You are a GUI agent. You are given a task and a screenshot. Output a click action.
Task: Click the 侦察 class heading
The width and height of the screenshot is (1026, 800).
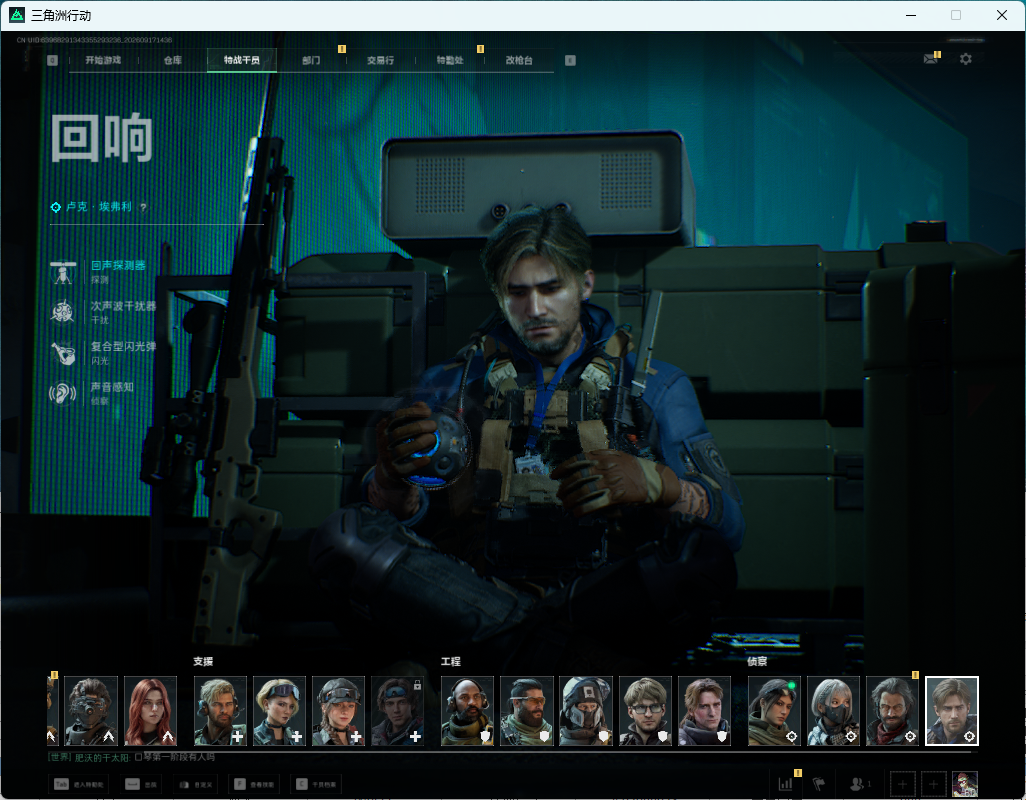[x=757, y=661]
